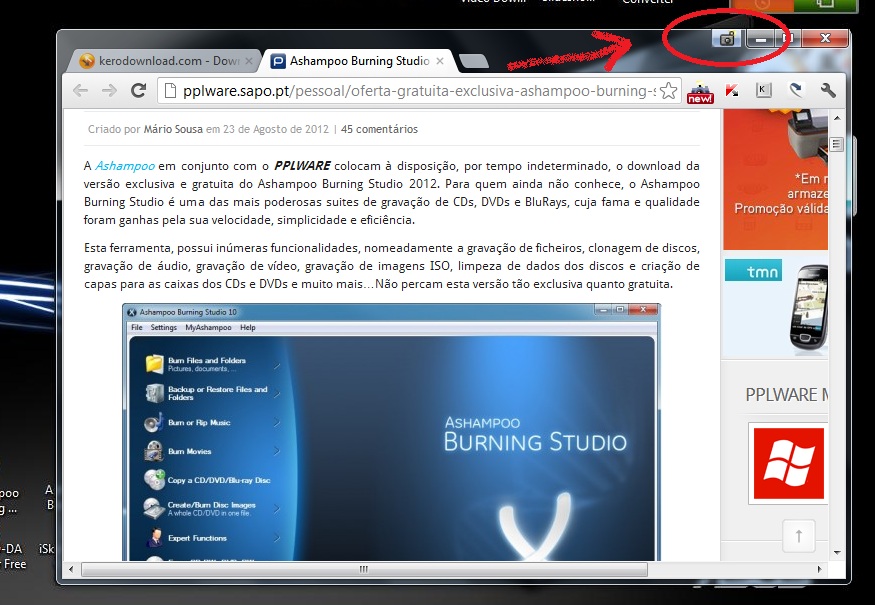Close the kerodownload.com tab
Image resolution: width=875 pixels, height=605 pixels.
click(x=249, y=61)
